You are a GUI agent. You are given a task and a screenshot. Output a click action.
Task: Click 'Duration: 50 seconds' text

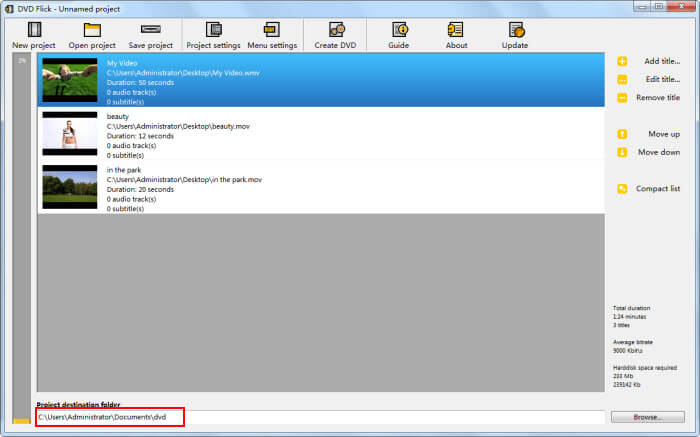pyautogui.click(x=140, y=83)
